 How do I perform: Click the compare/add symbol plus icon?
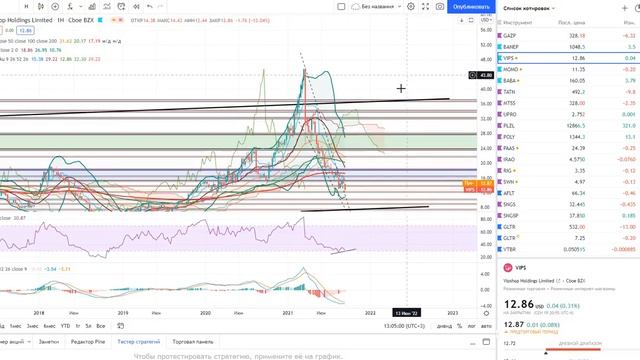(55, 7)
